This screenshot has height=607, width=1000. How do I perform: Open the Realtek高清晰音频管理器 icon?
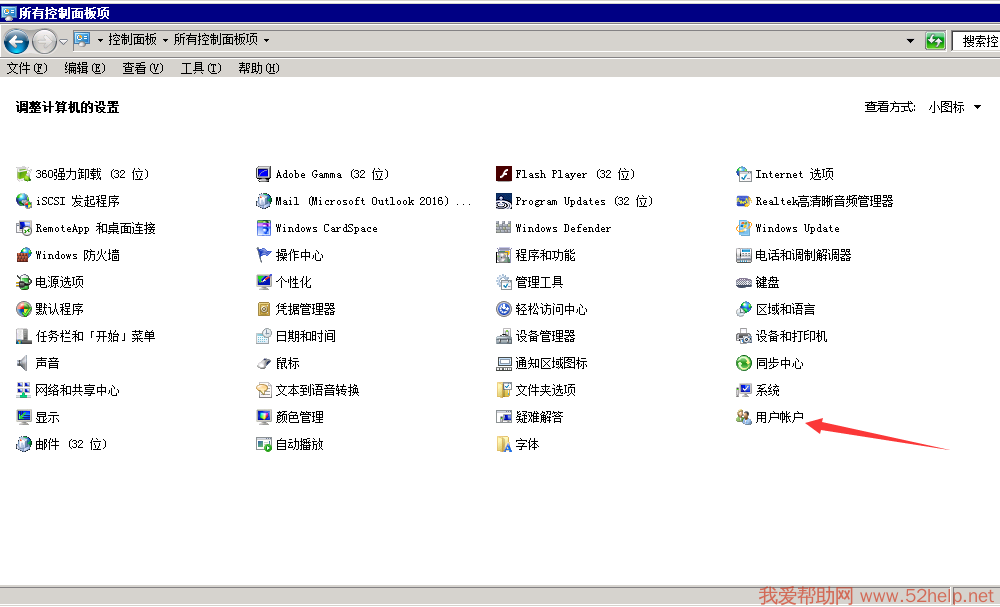pos(744,201)
